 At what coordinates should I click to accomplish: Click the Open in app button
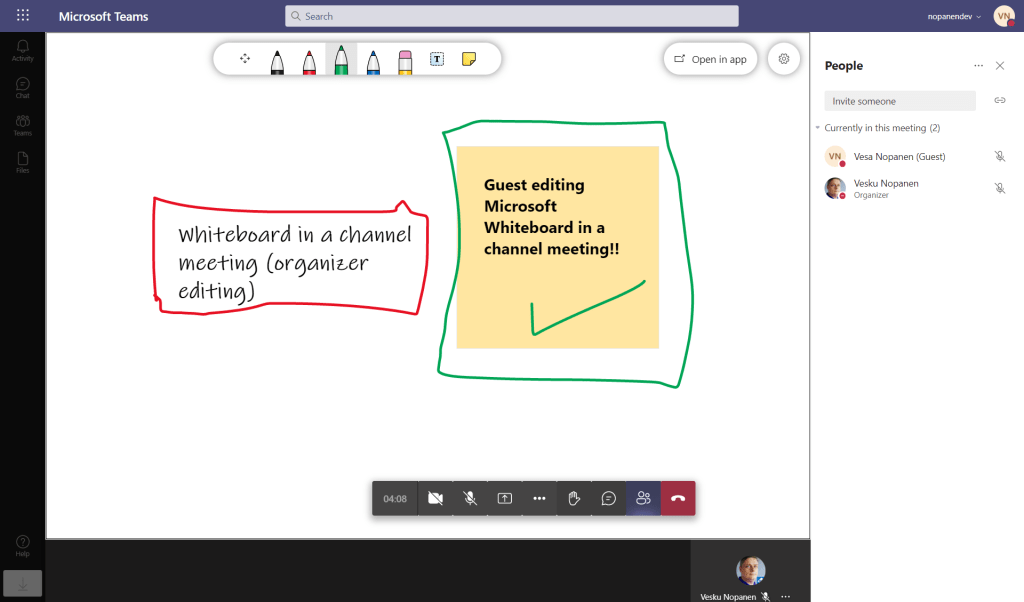(710, 59)
